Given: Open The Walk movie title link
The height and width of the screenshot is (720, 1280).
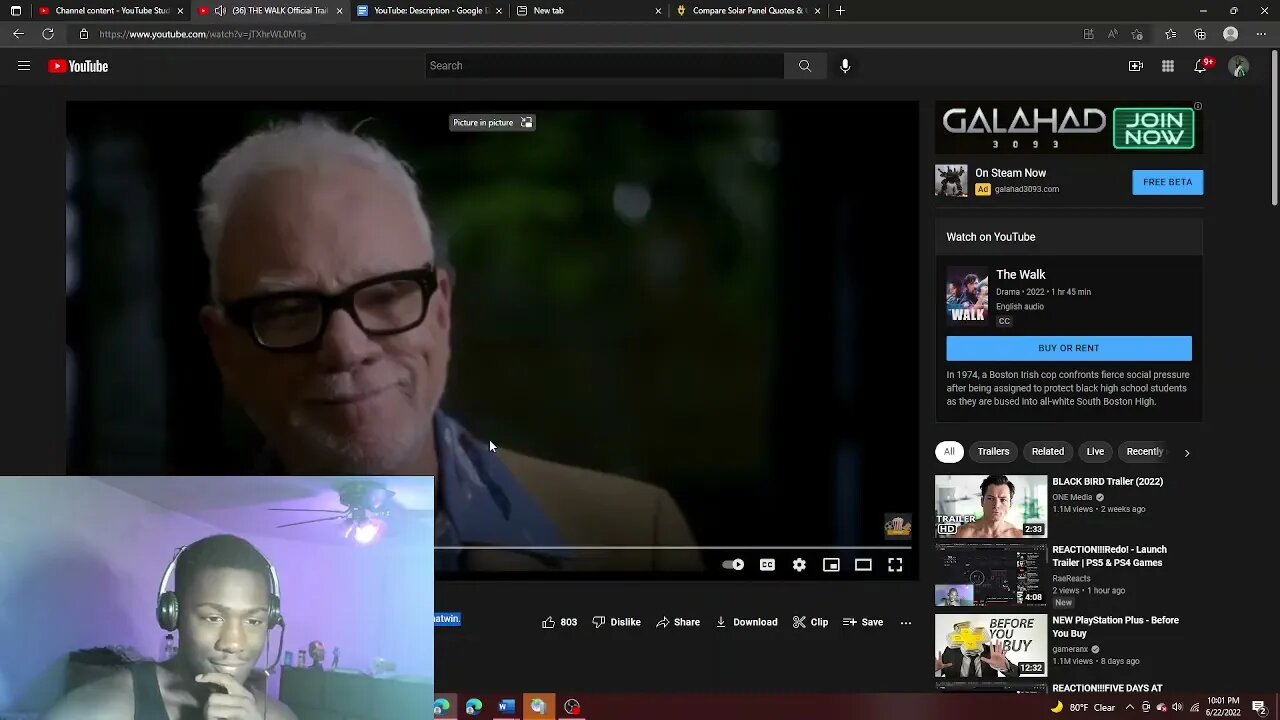Looking at the screenshot, I should [x=1020, y=275].
